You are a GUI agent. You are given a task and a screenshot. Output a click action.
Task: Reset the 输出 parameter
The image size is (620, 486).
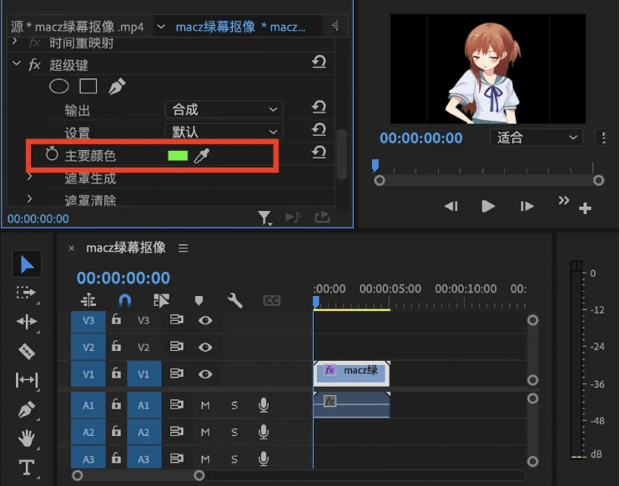pos(319,107)
